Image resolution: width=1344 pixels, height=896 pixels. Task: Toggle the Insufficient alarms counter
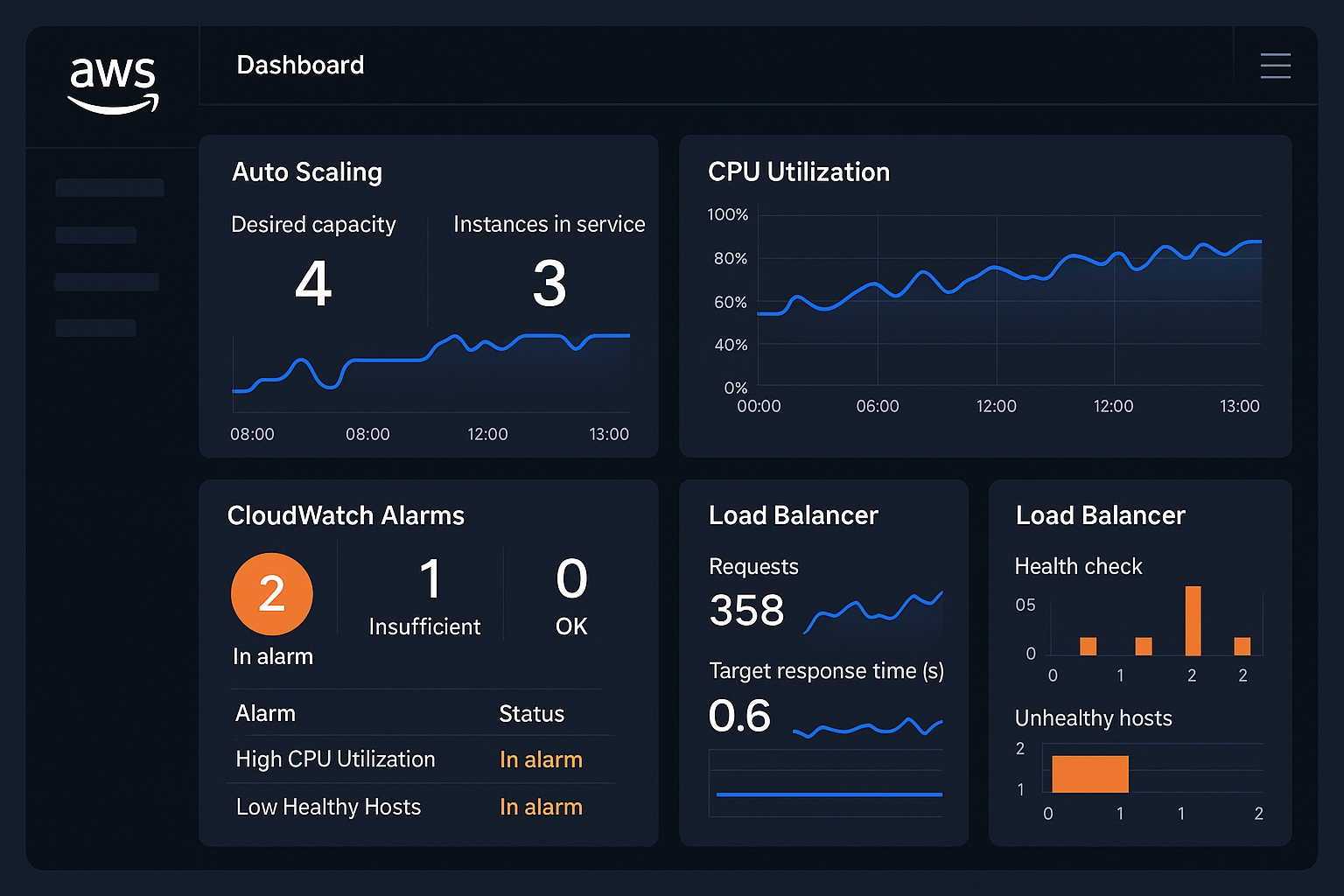coord(425,593)
